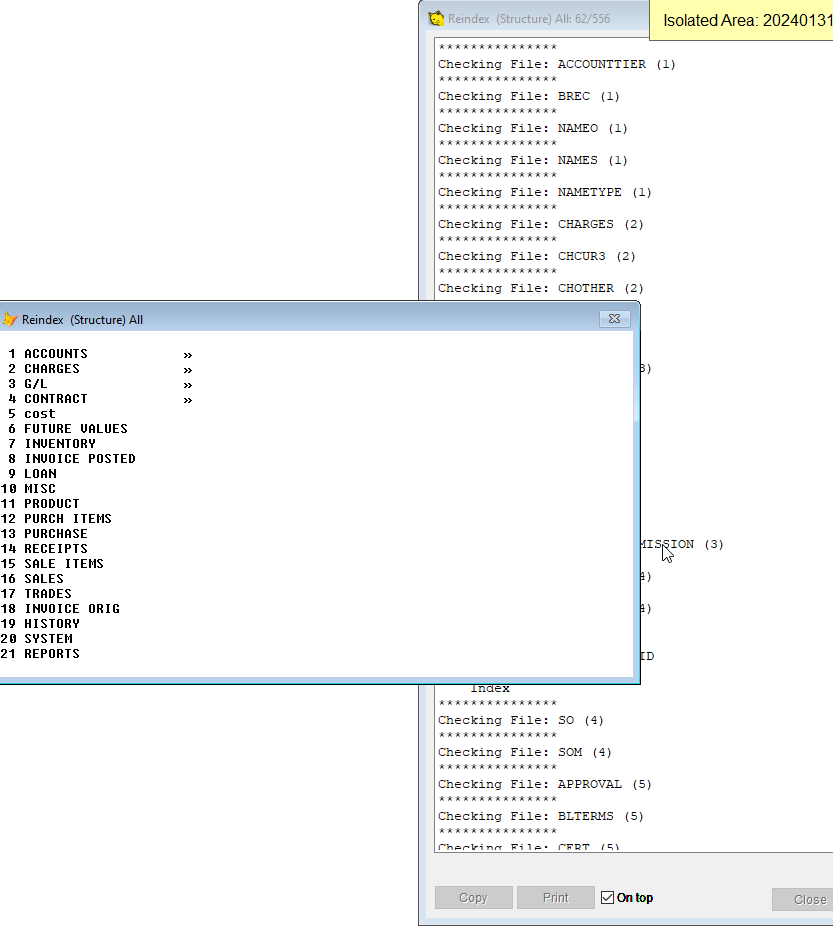
Task: Click the fox icon in Reindex (Structure) All title bar
Action: tap(9, 319)
